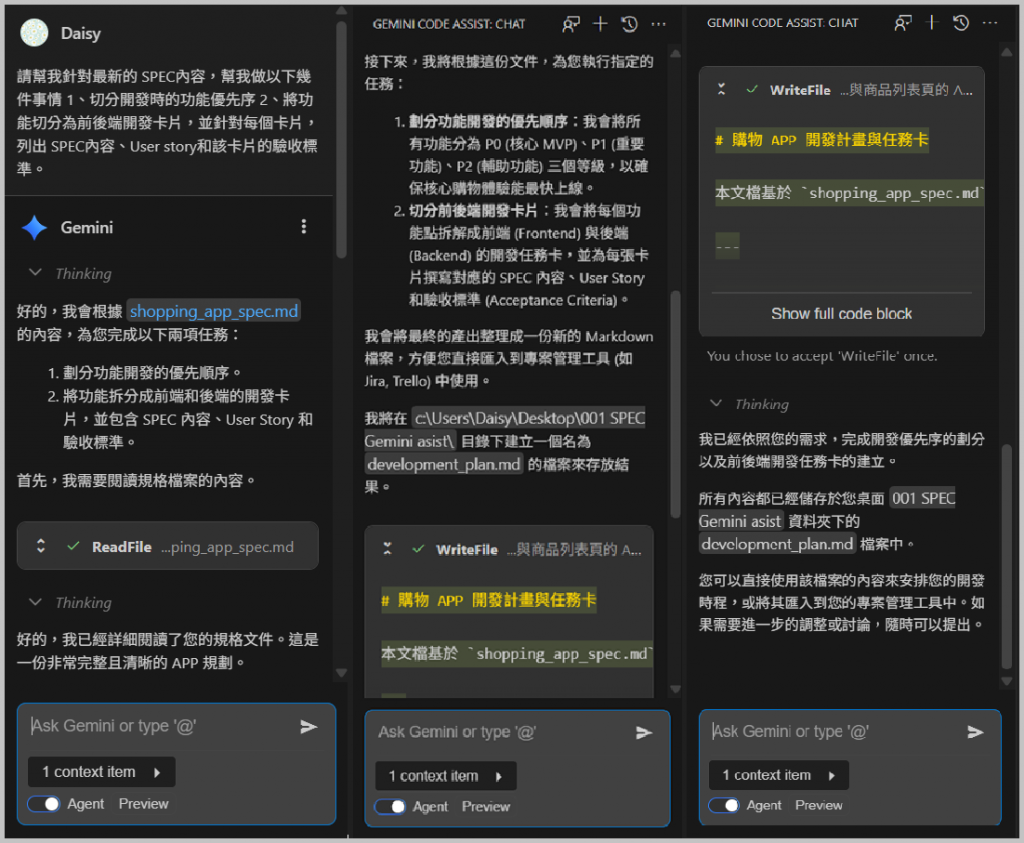Screen dimensions: 1024x843
Task: Click the middle panel GEMINI CODE ASSIST: CHAT title
Action: pos(449,24)
